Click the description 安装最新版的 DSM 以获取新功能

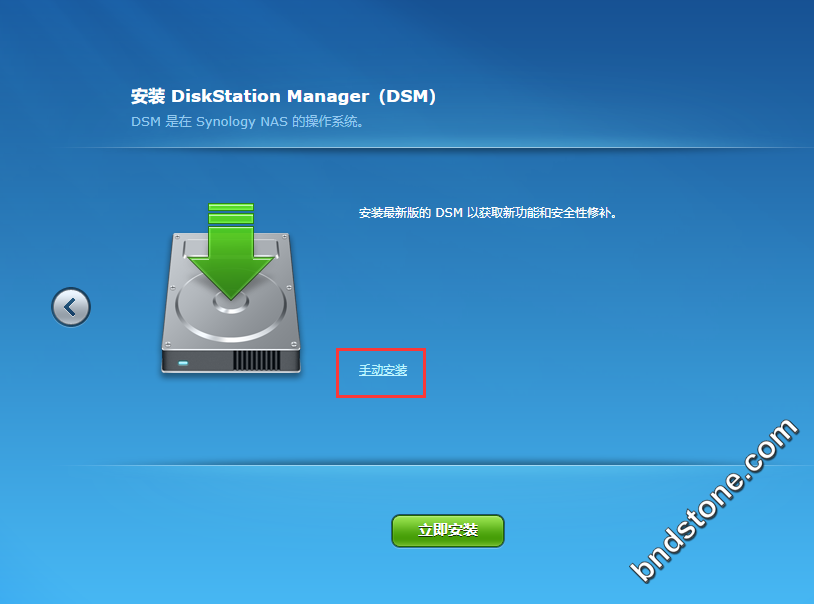point(487,213)
